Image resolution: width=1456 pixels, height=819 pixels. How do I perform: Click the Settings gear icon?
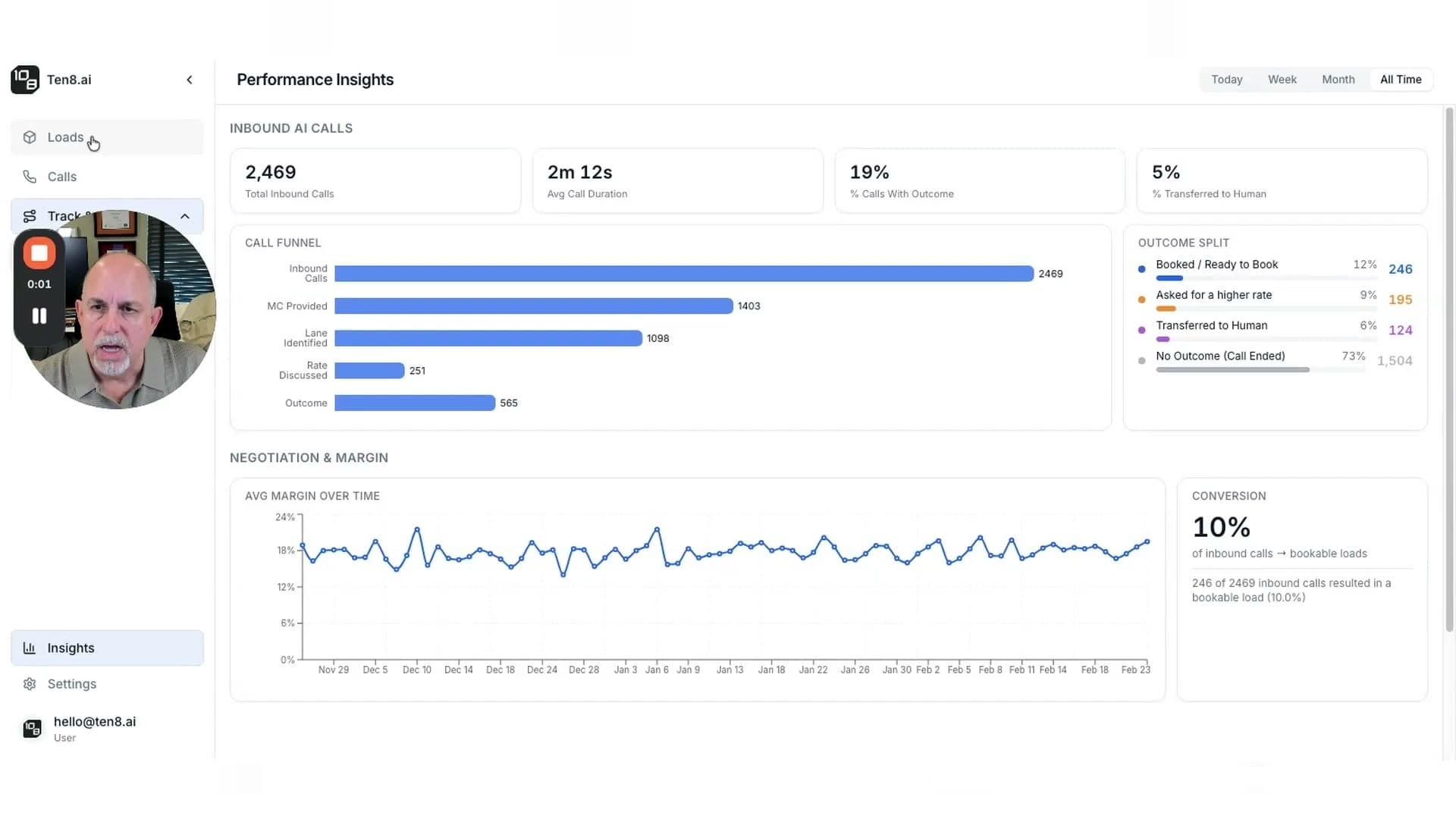tap(30, 684)
